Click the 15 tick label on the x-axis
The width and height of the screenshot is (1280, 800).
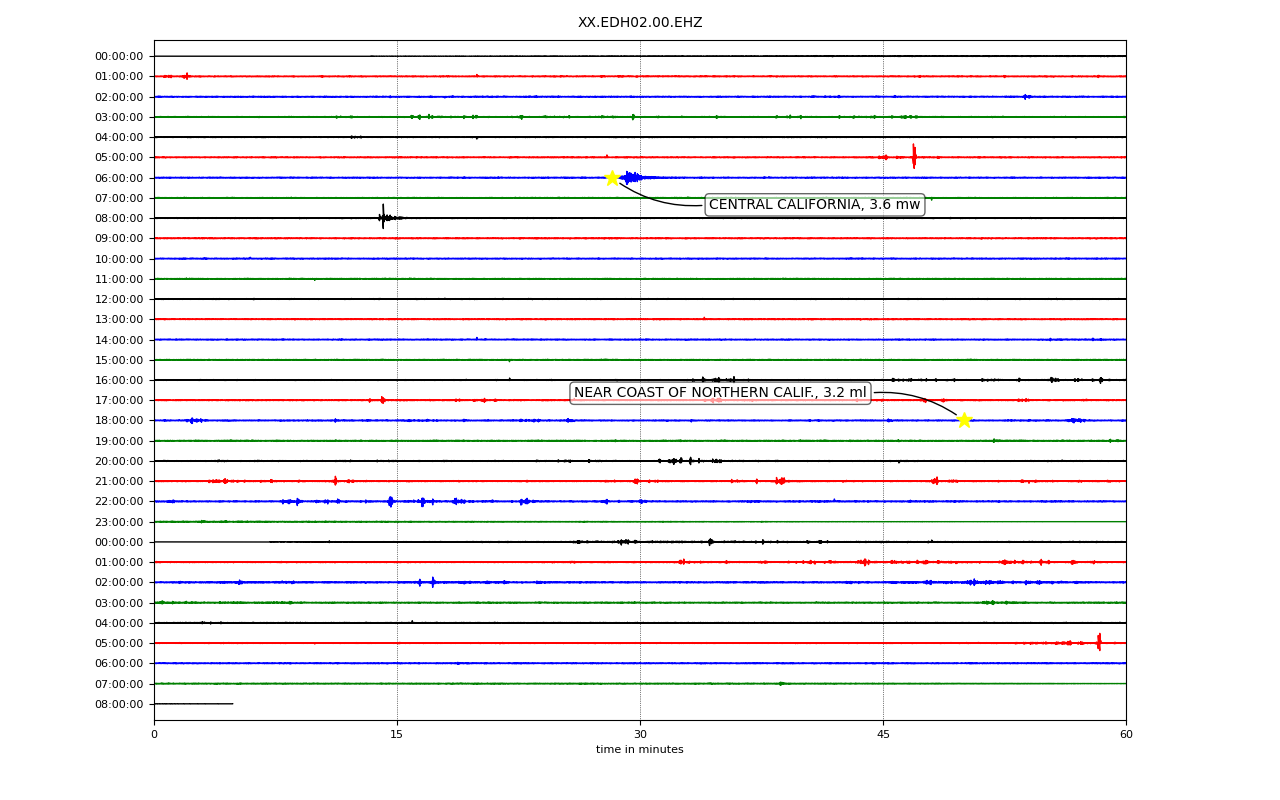click(x=397, y=735)
